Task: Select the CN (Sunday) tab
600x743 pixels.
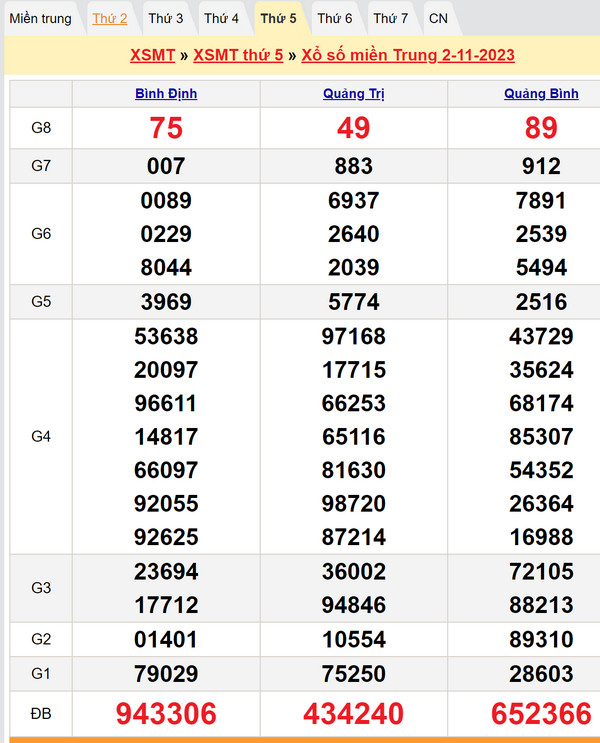Action: point(438,18)
